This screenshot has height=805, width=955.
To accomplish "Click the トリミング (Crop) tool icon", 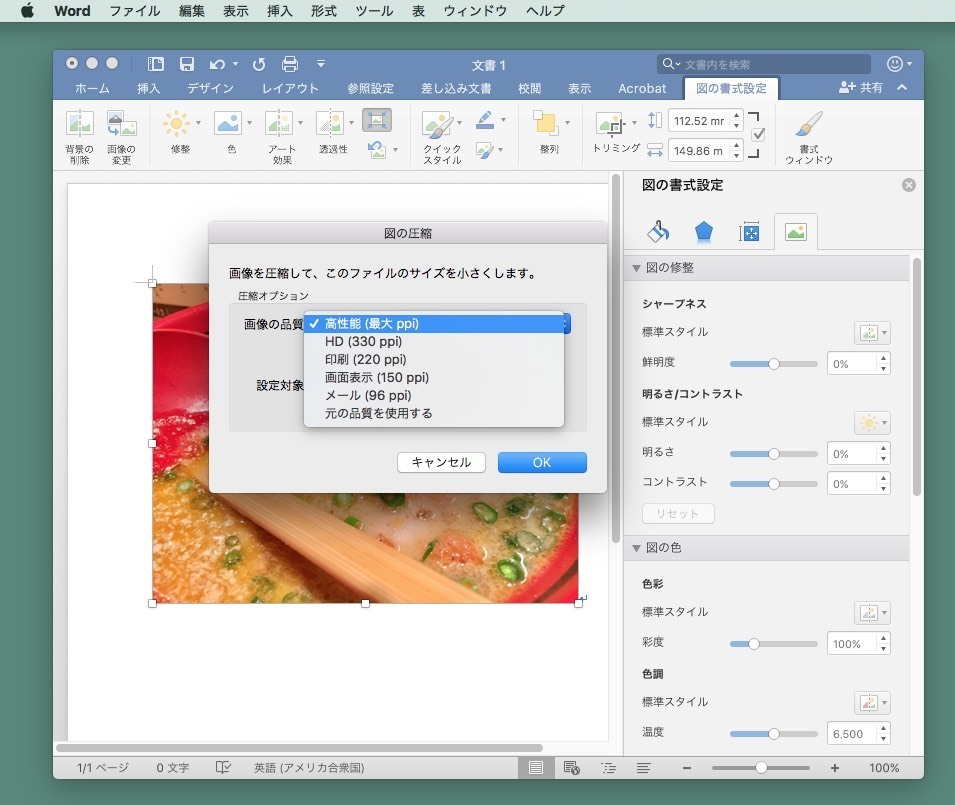I will pos(609,124).
